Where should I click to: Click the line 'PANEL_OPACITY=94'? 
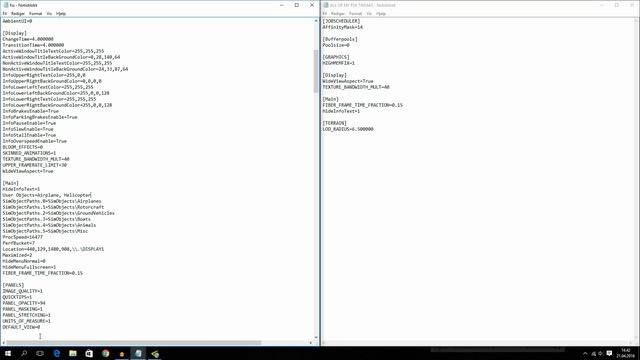click(24, 303)
